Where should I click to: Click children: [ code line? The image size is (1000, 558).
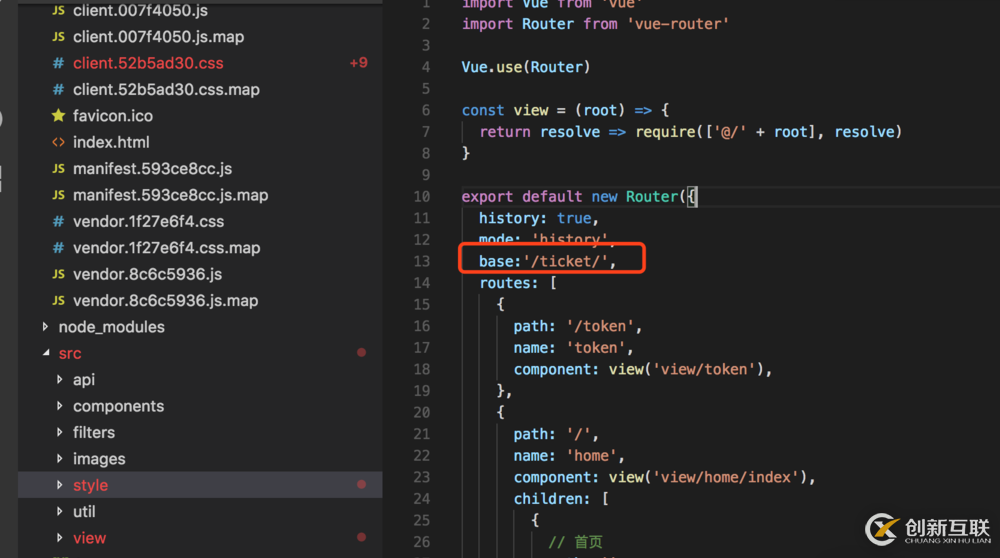[561, 499]
